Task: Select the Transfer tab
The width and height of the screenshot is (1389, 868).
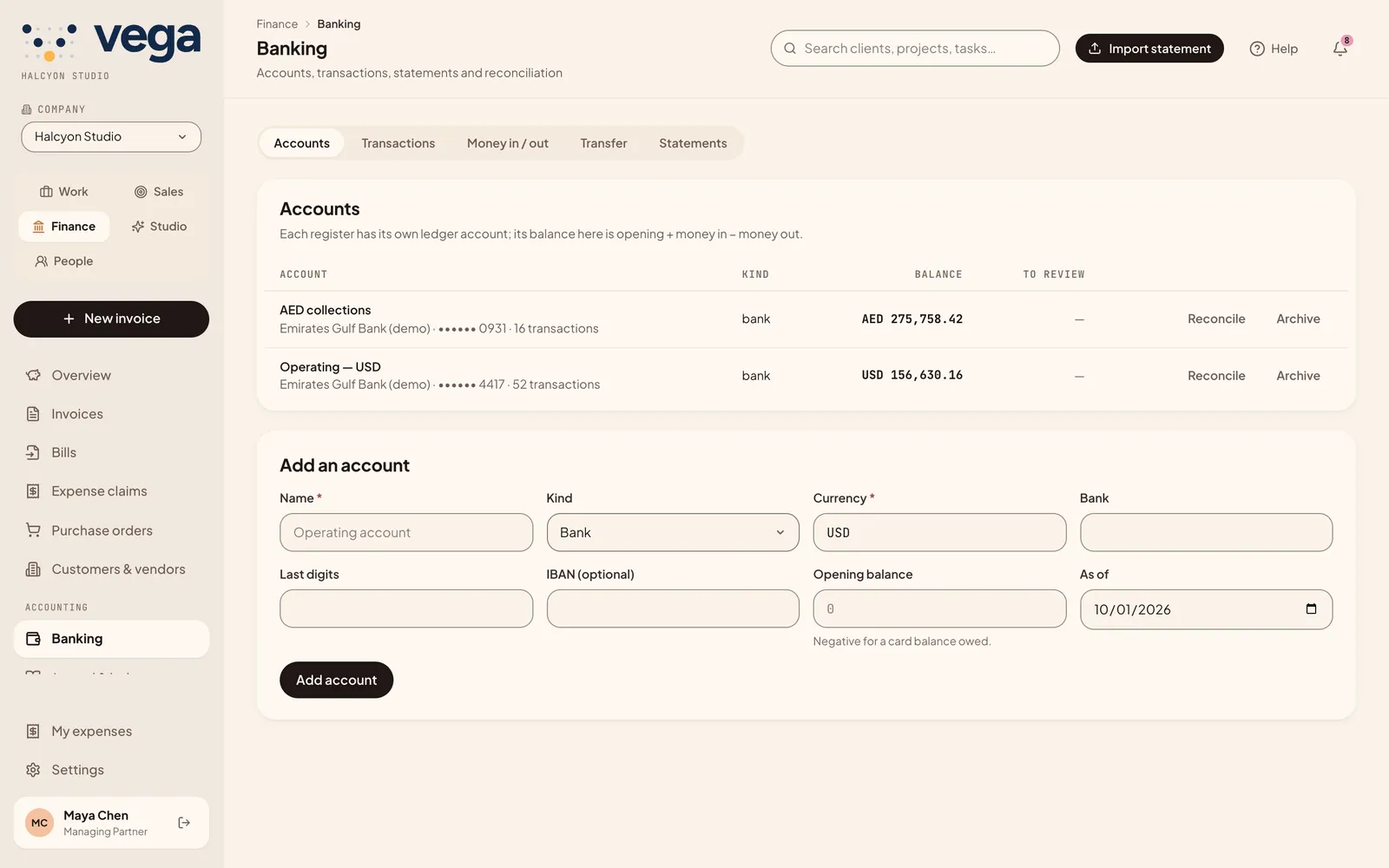Action: coord(603,143)
